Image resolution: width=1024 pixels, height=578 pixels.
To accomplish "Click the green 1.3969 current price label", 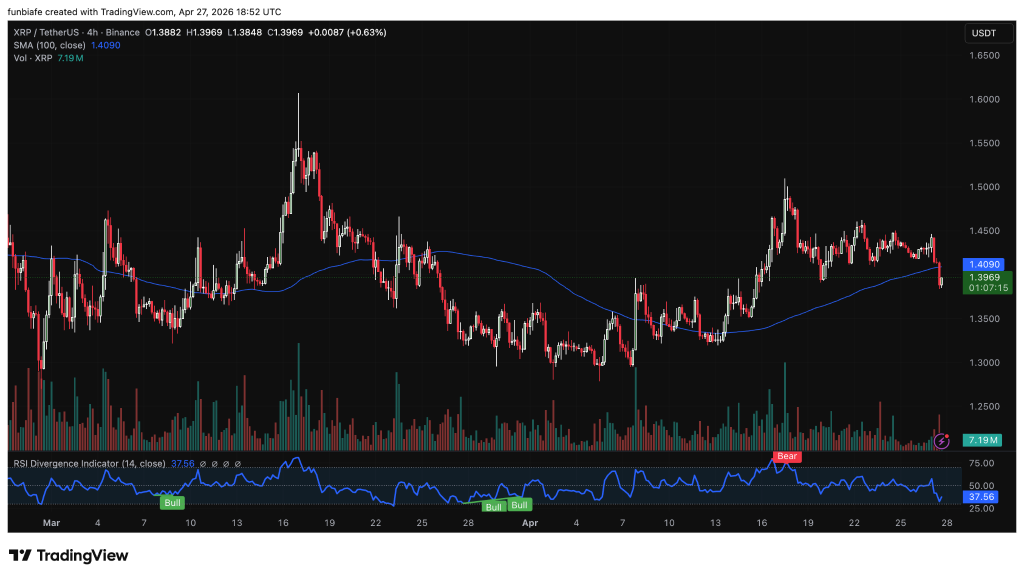I will click(x=982, y=277).
